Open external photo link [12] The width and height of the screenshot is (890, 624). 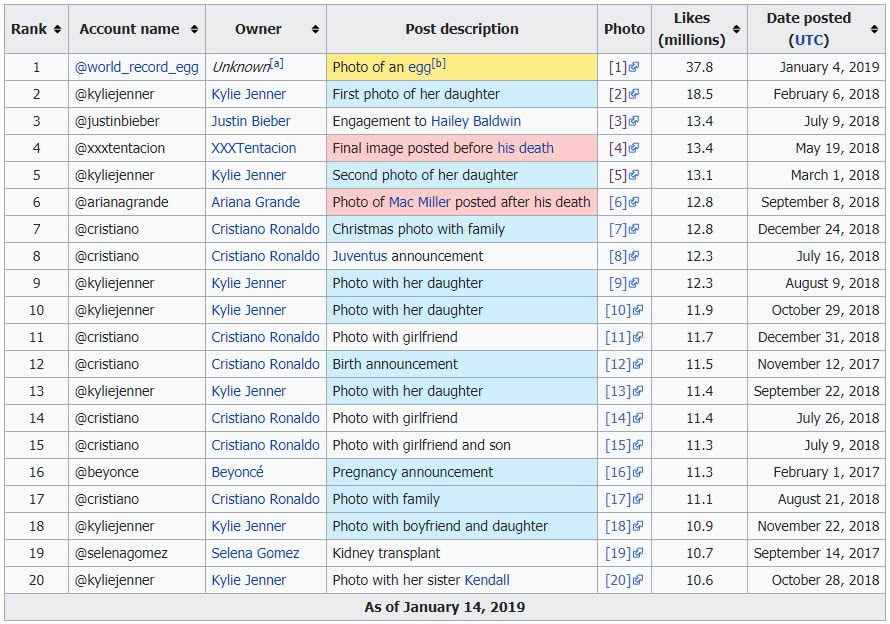(x=624, y=364)
